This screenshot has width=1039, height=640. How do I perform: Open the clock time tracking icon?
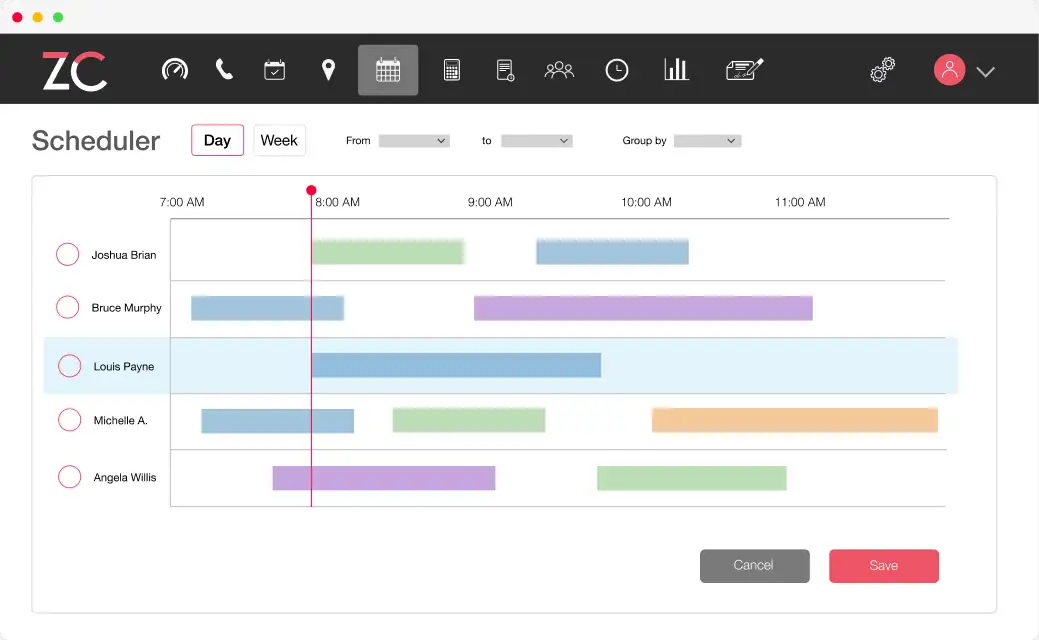617,70
